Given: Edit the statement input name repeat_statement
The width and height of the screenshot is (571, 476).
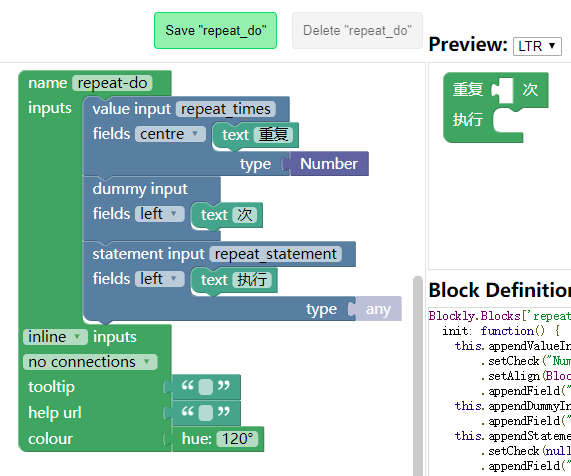Looking at the screenshot, I should coord(275,254).
